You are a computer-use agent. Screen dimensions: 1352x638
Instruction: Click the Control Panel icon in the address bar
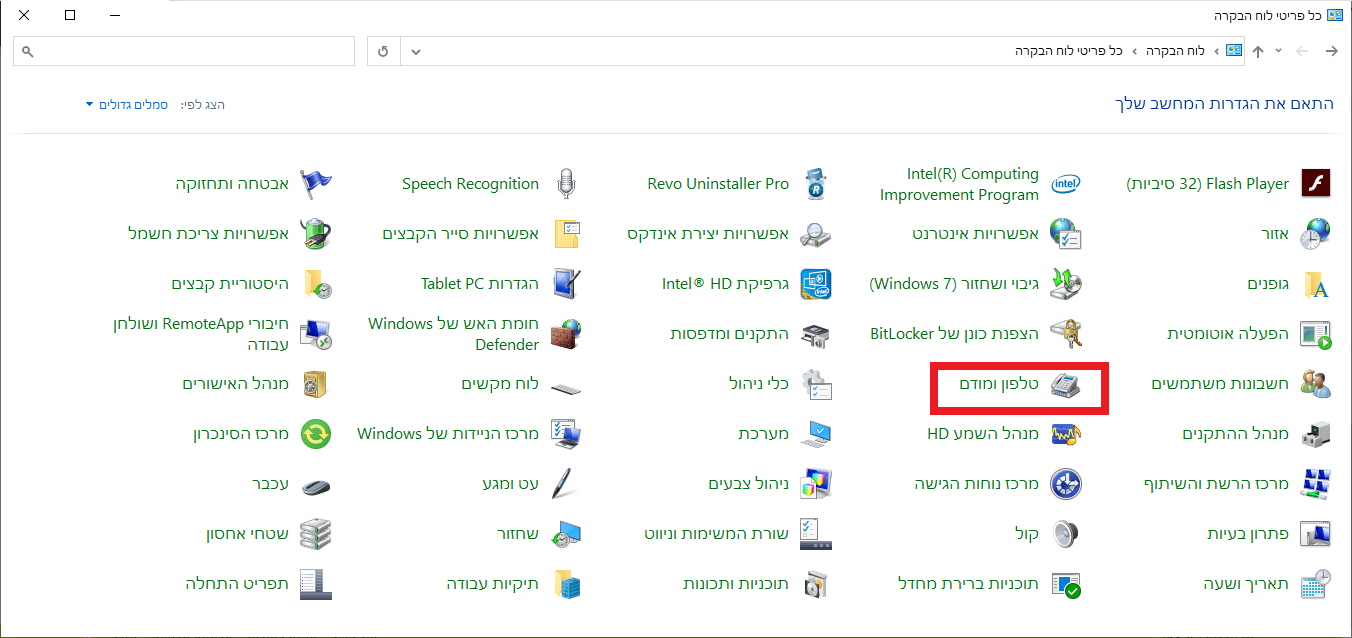pyautogui.click(x=1234, y=51)
